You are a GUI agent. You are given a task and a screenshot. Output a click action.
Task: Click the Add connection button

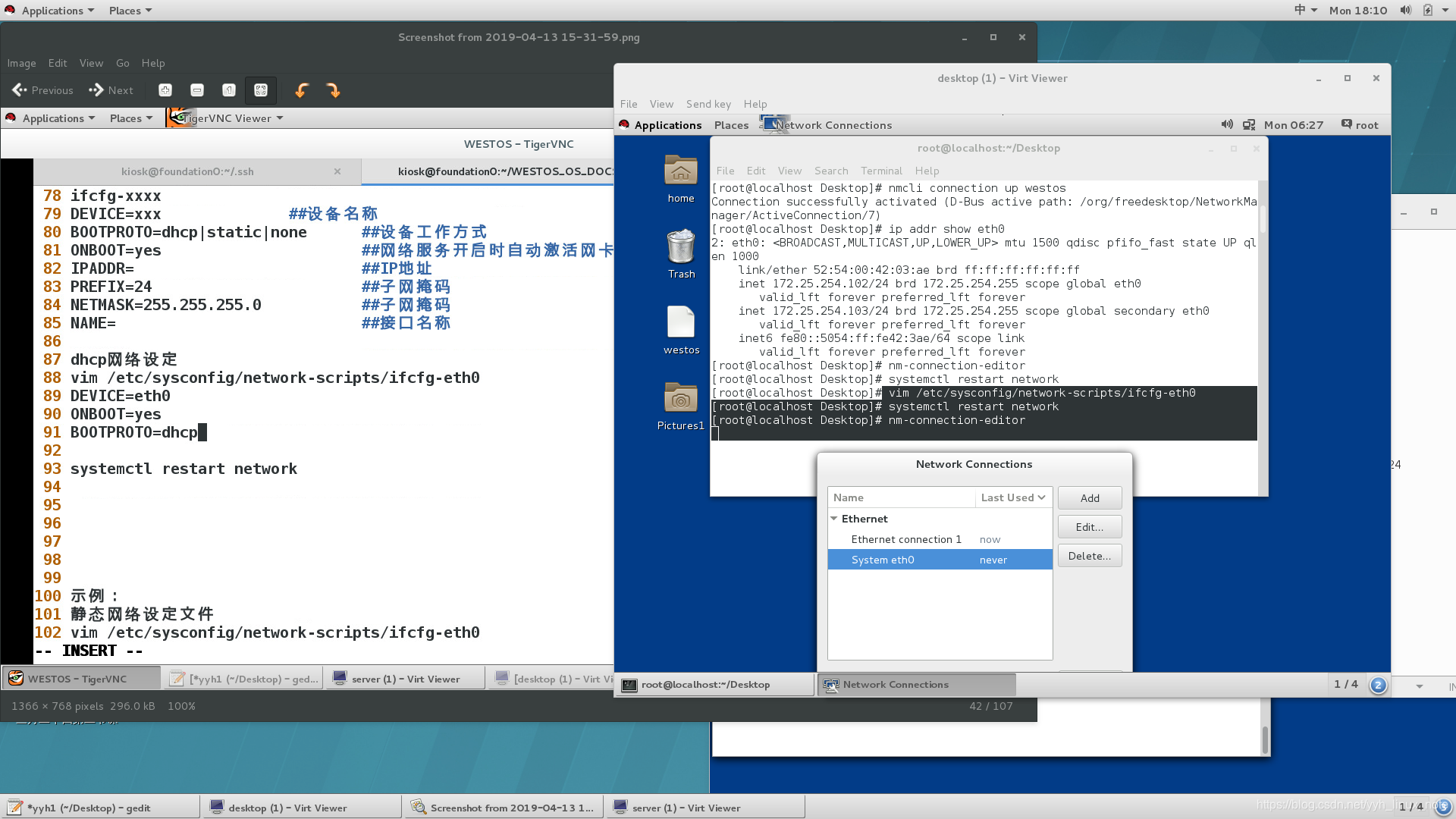(1090, 498)
